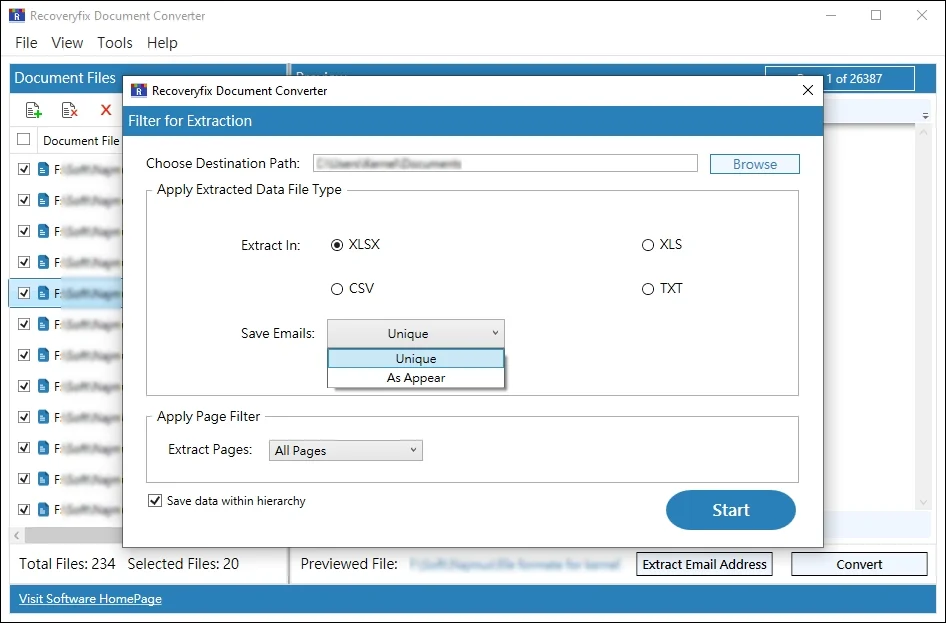Open the View menu
This screenshot has height=623, width=946.
click(67, 43)
